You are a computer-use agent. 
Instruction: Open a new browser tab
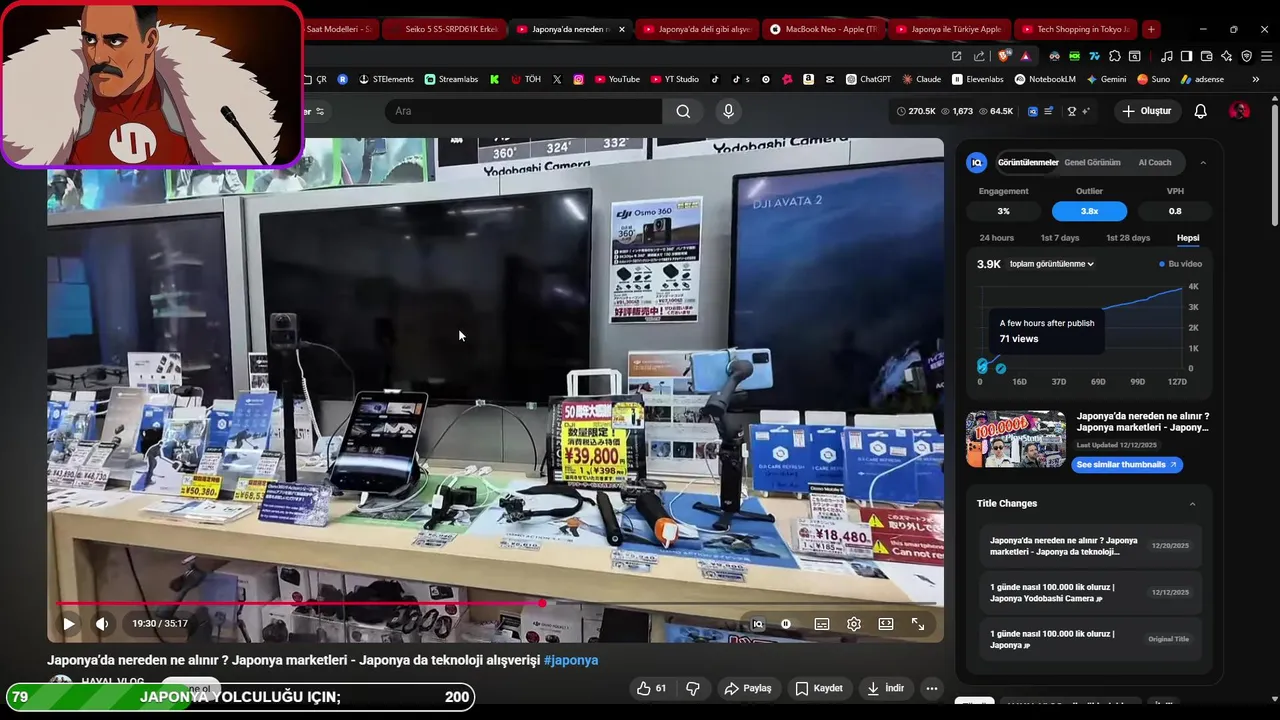pos(1151,29)
